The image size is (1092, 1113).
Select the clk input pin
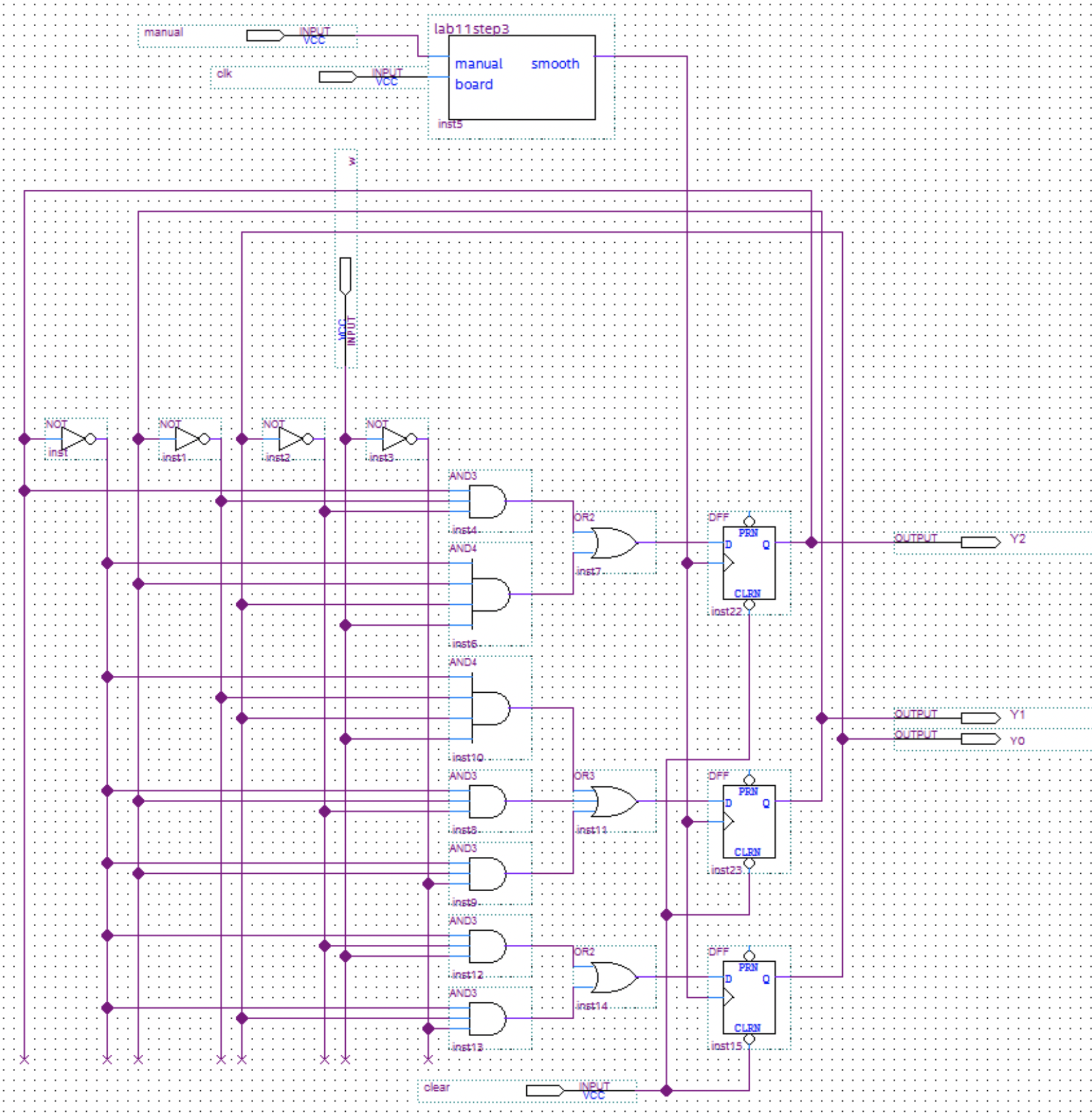338,77
